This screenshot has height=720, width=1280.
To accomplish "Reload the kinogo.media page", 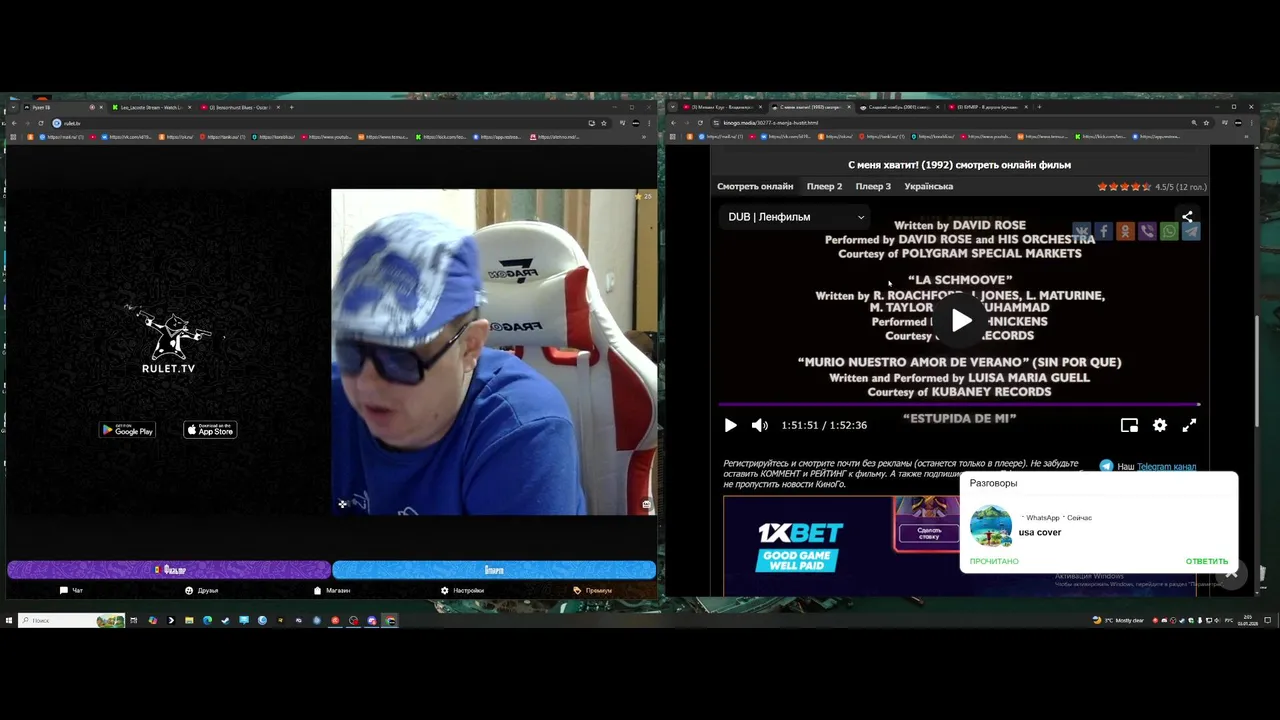I will [x=700, y=123].
